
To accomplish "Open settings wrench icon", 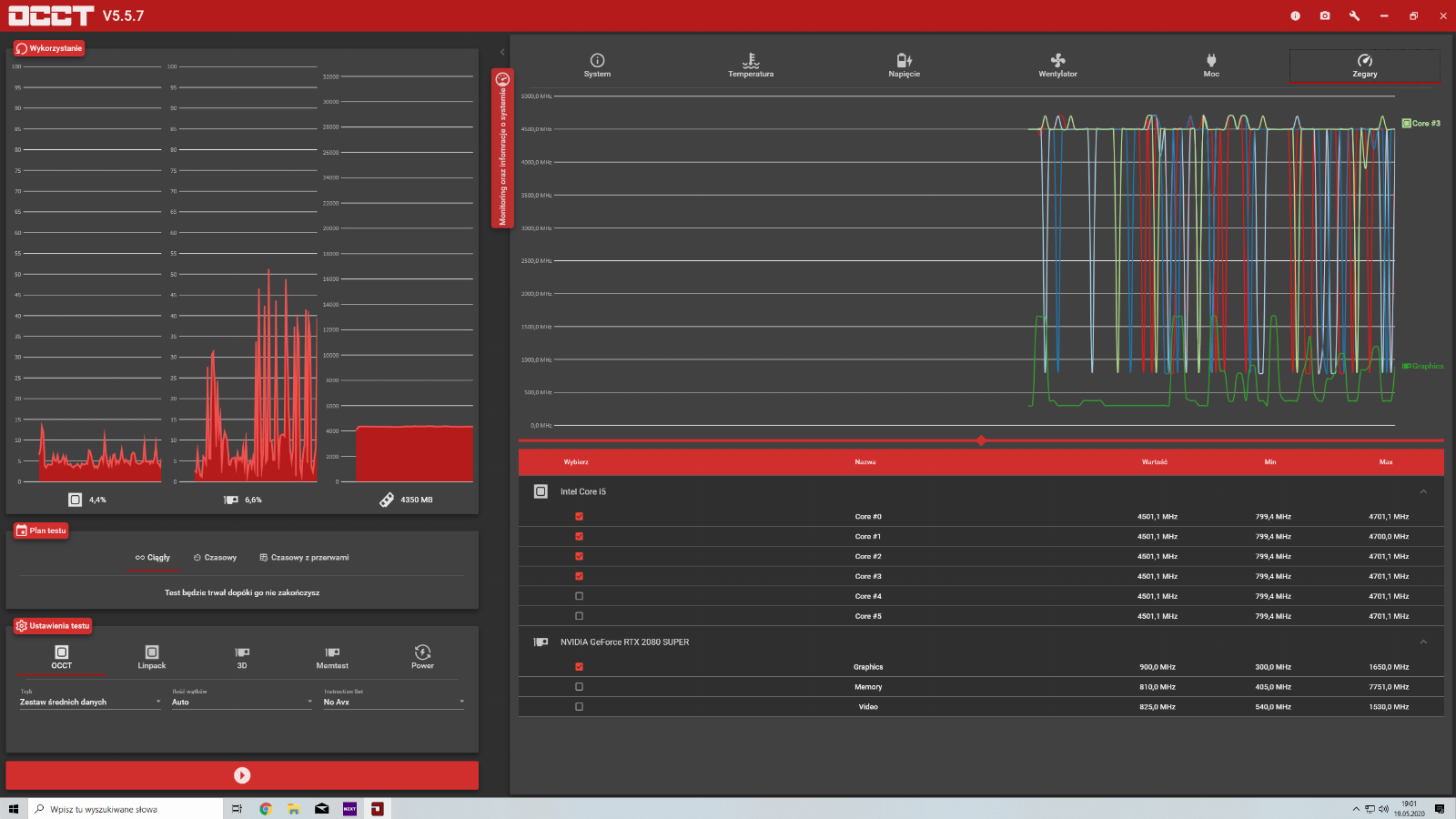I will [1354, 15].
